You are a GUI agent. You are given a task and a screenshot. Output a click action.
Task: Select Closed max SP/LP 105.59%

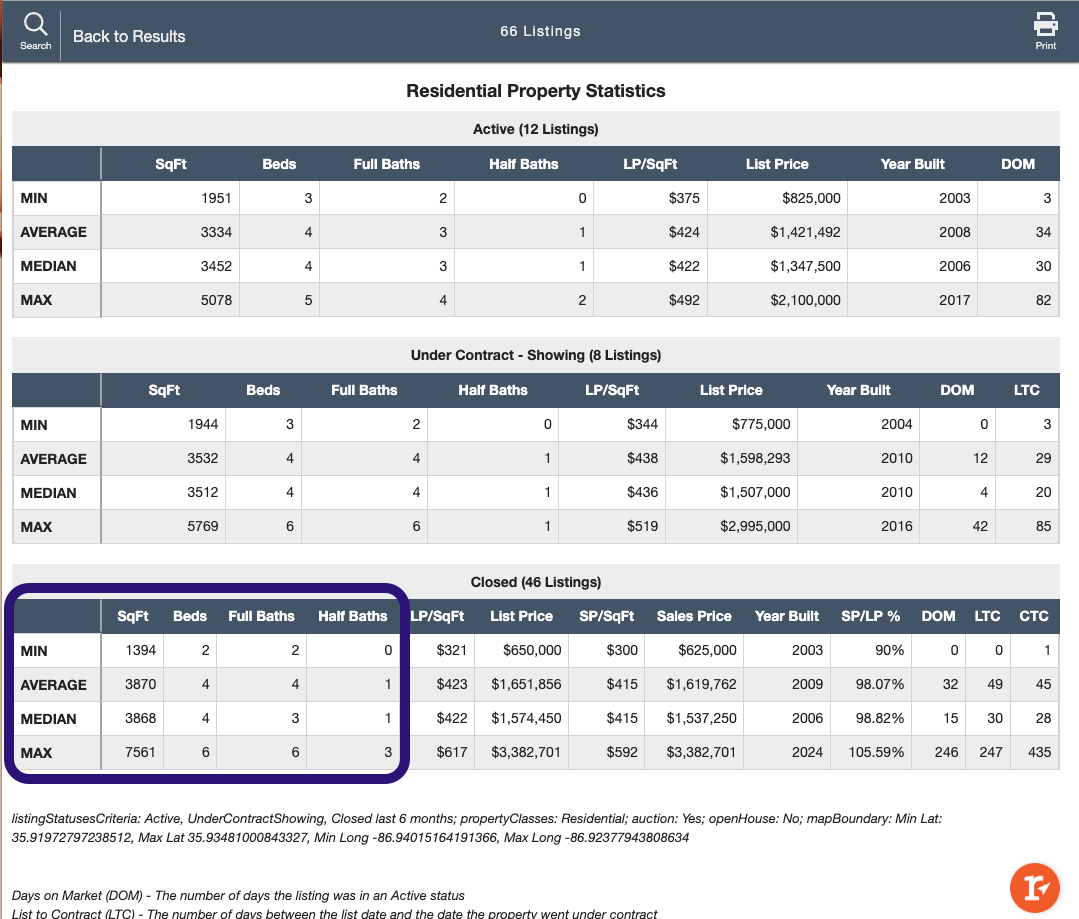point(876,752)
